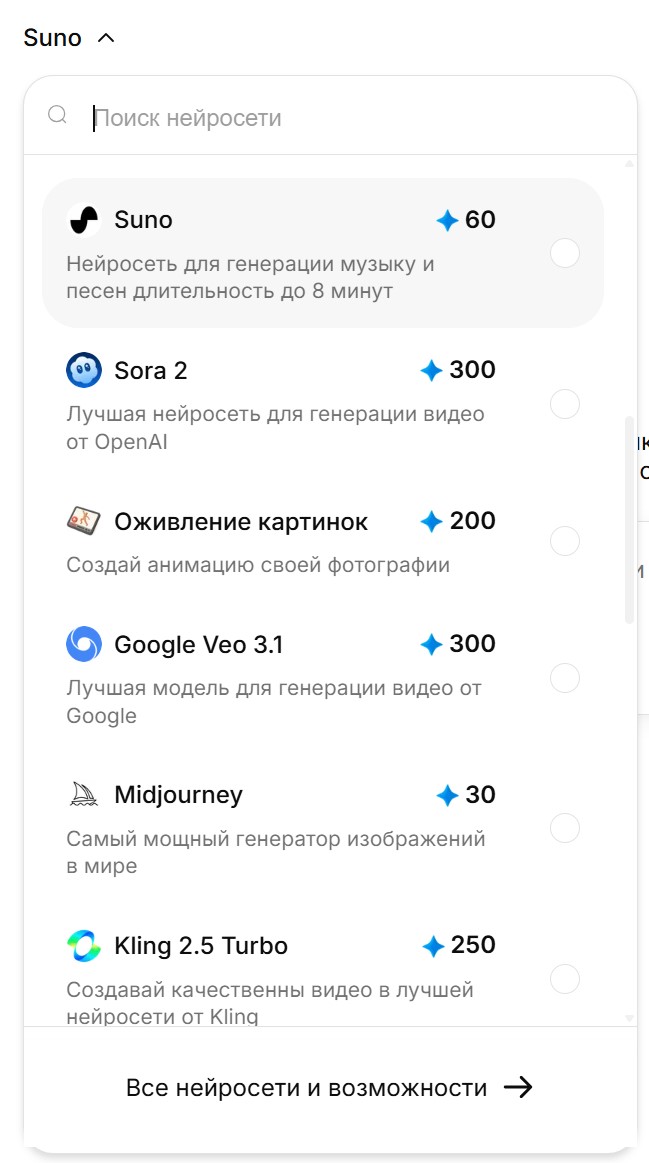
Task: Collapse the Suno dropdown via the chevron
Action: (x=107, y=37)
